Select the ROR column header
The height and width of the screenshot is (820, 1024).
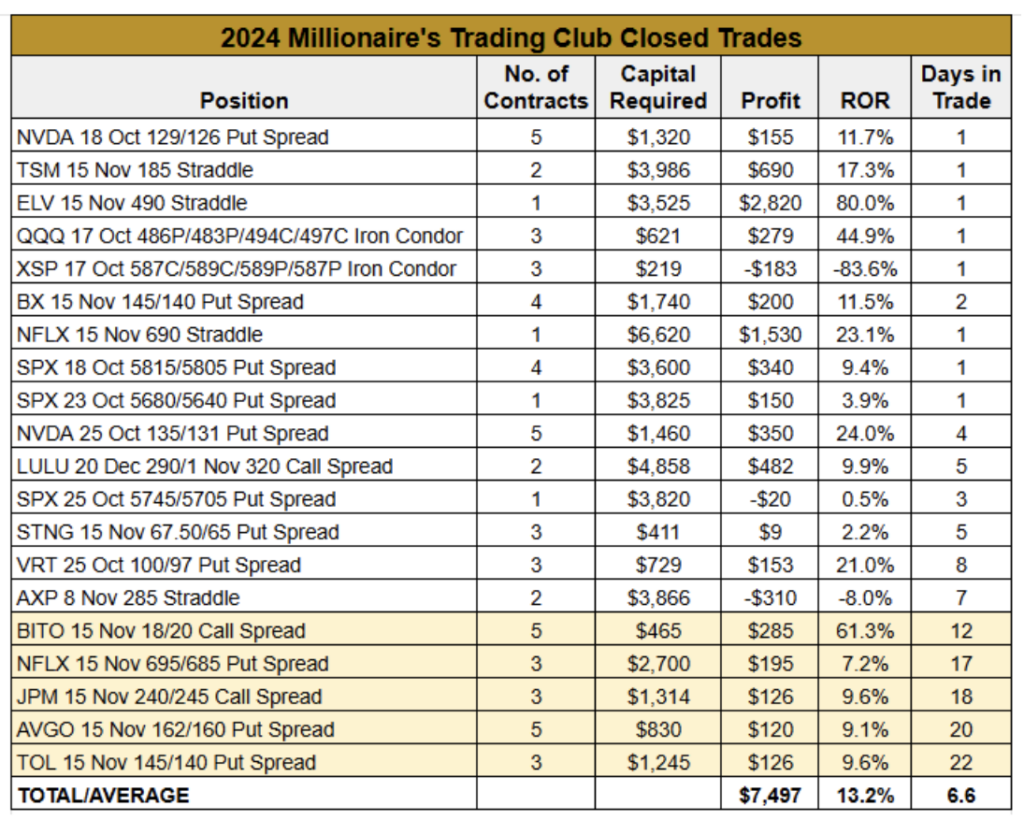pyautogui.click(x=865, y=87)
